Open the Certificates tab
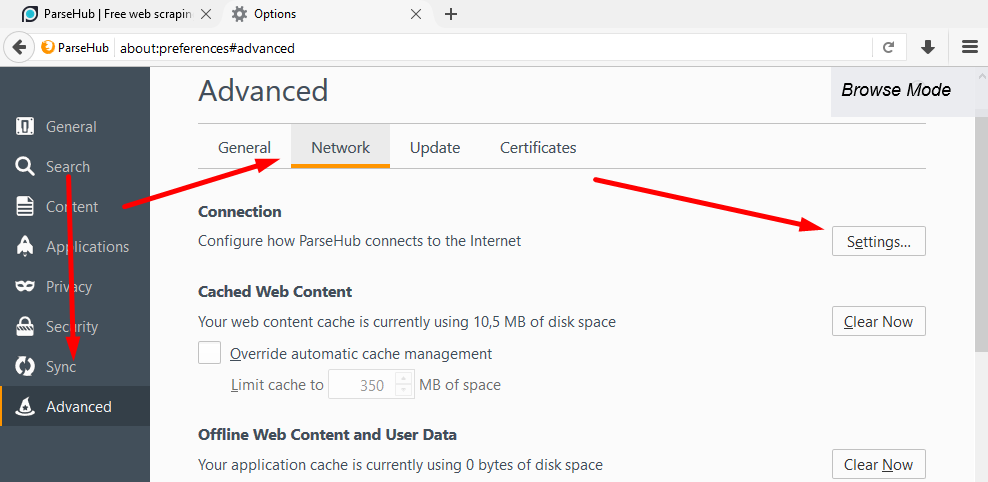The height and width of the screenshot is (482, 988). tap(538, 147)
